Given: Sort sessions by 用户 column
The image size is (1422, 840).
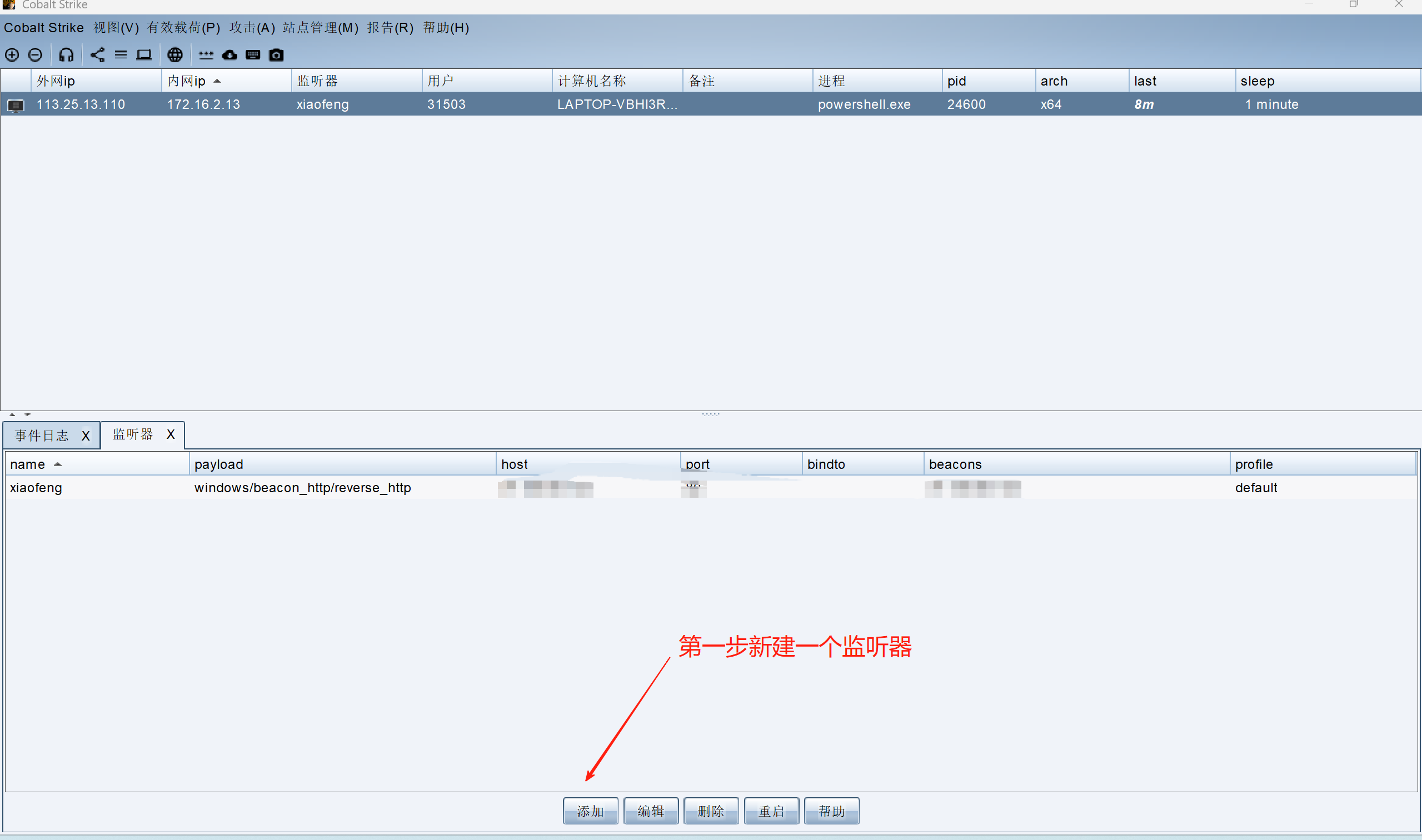Looking at the screenshot, I should (x=487, y=81).
